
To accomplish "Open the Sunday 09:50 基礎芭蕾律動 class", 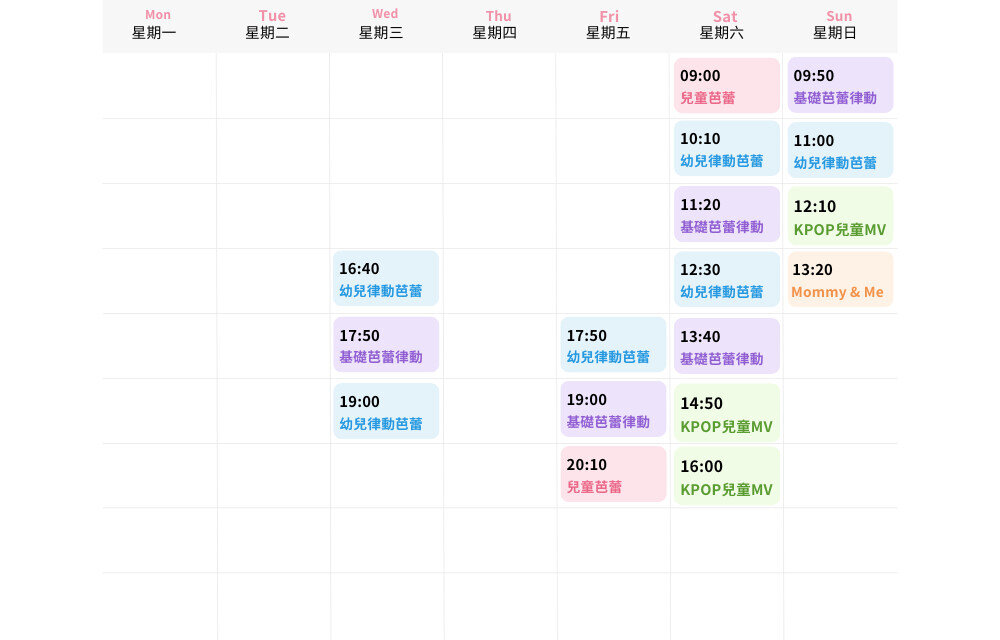I will (x=840, y=86).
